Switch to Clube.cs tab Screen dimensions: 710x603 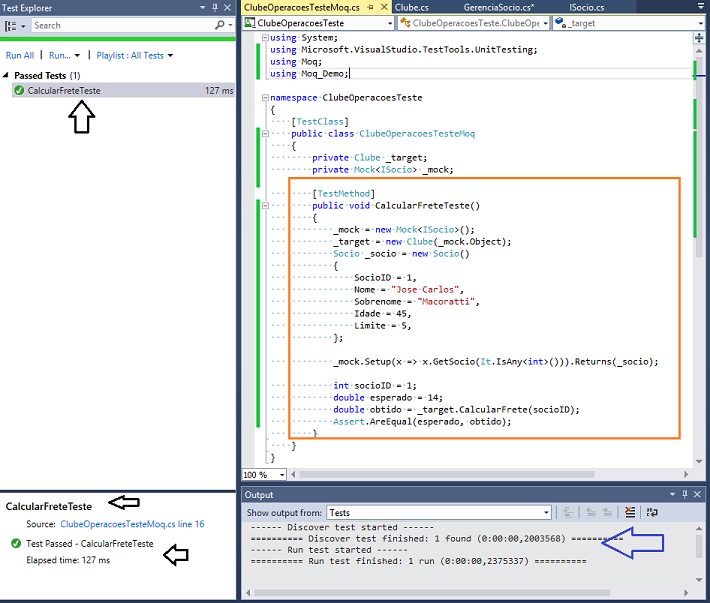(412, 7)
